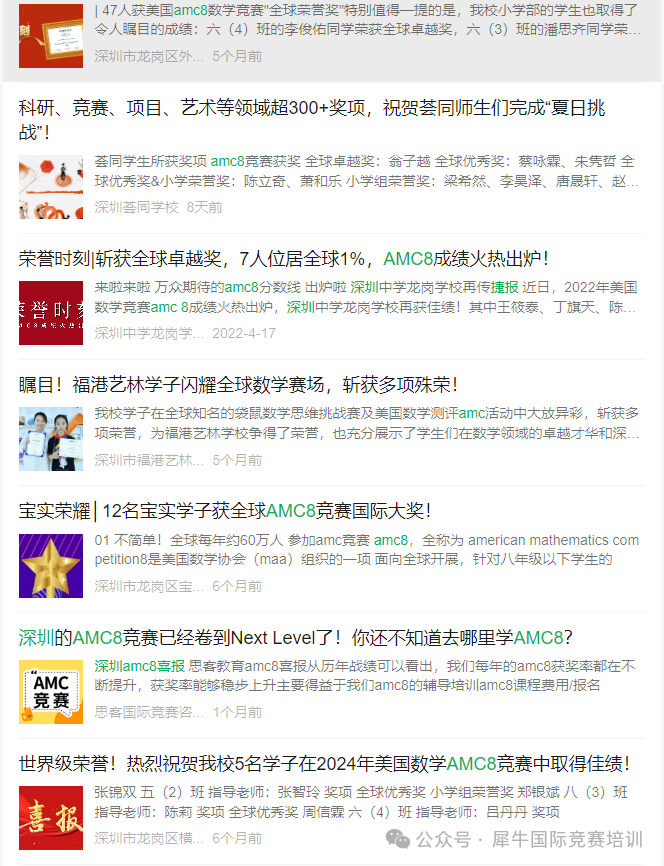Screen dimensions: 664x866
Task: Open the red 喜报 thumbnail
Action: [51, 818]
